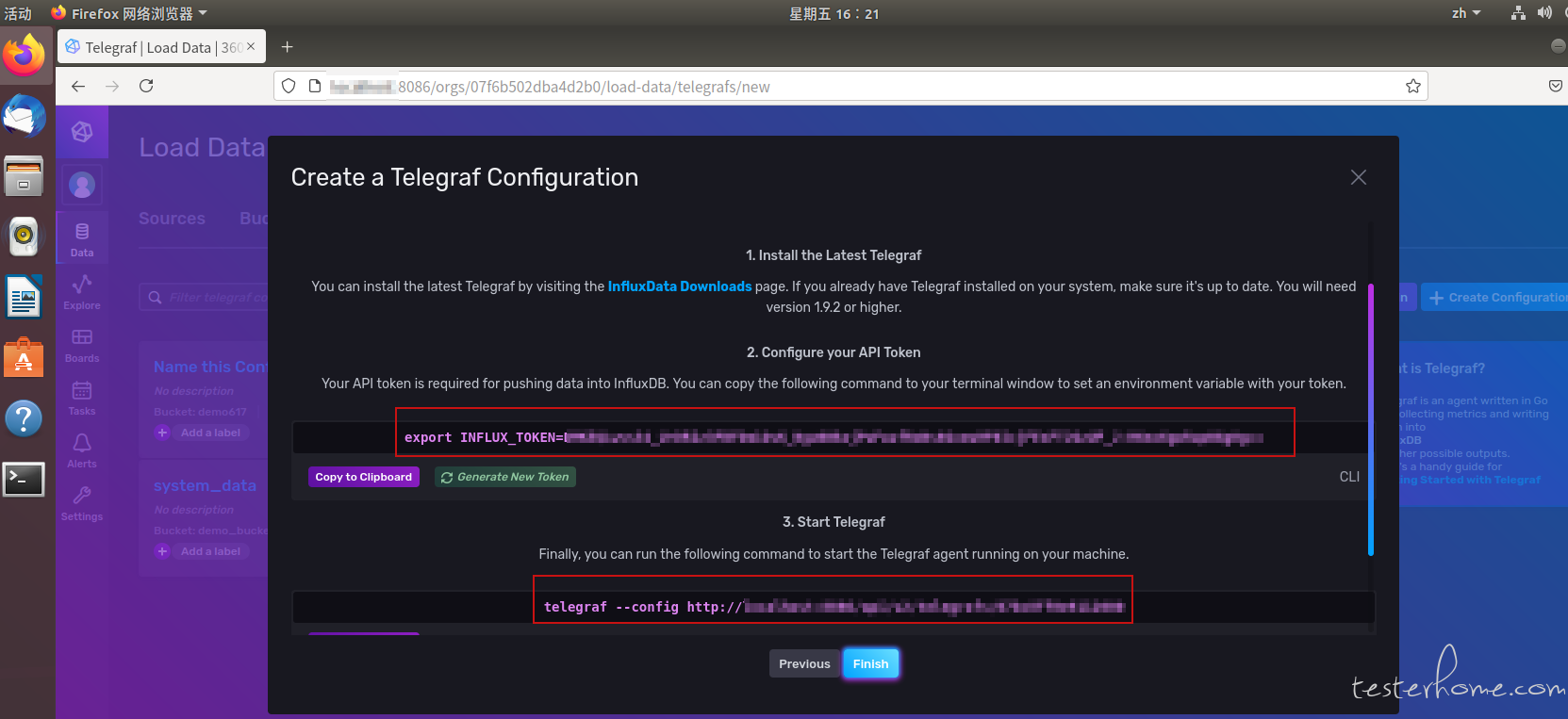Open the Boards section in sidebar
This screenshot has width=1568, height=719.
tap(82, 345)
